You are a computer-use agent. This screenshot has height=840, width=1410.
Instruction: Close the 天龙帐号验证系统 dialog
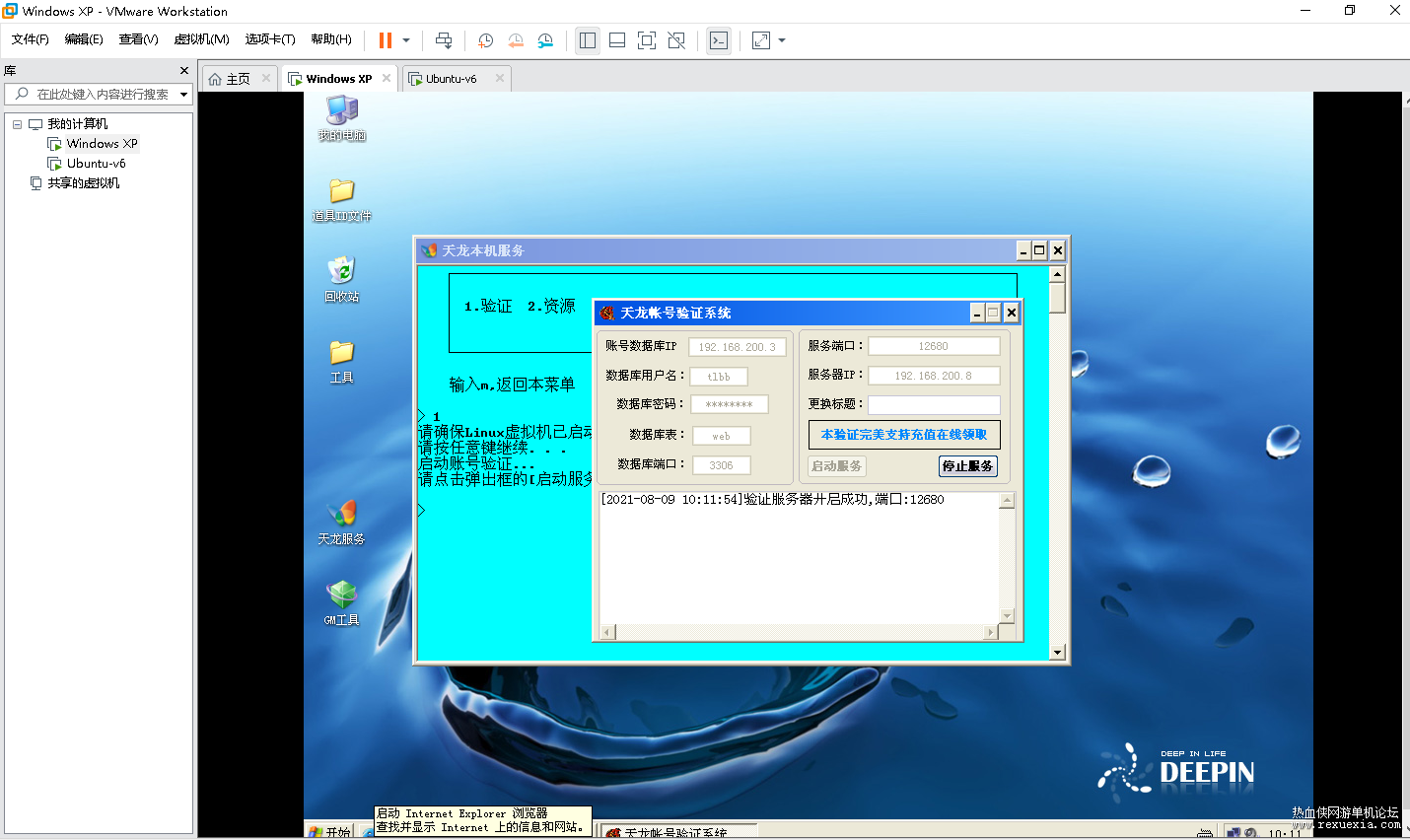point(1011,313)
